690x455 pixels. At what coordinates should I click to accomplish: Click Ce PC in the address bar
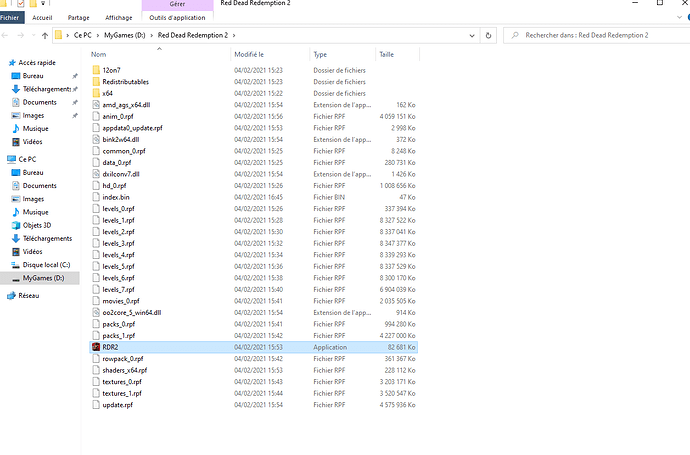tap(83, 35)
